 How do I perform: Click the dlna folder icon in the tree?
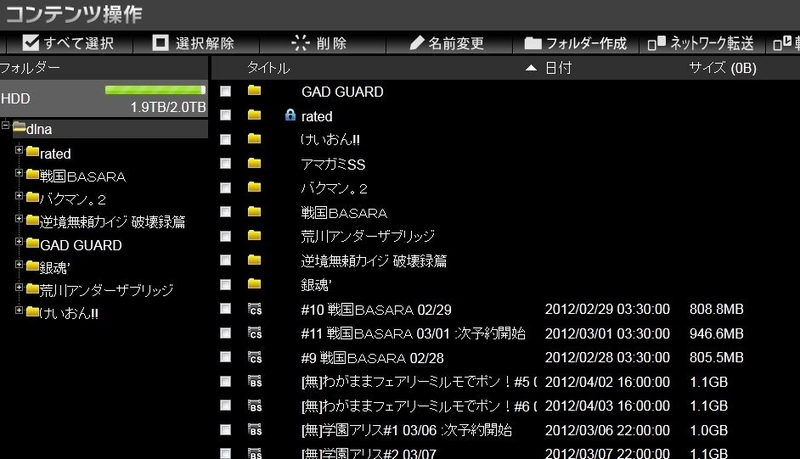(19, 128)
